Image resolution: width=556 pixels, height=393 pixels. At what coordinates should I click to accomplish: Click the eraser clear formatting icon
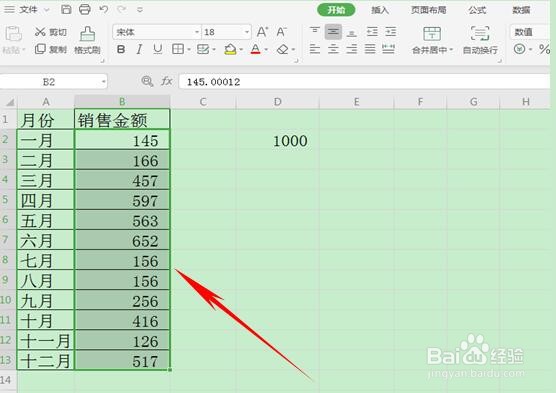click(283, 49)
